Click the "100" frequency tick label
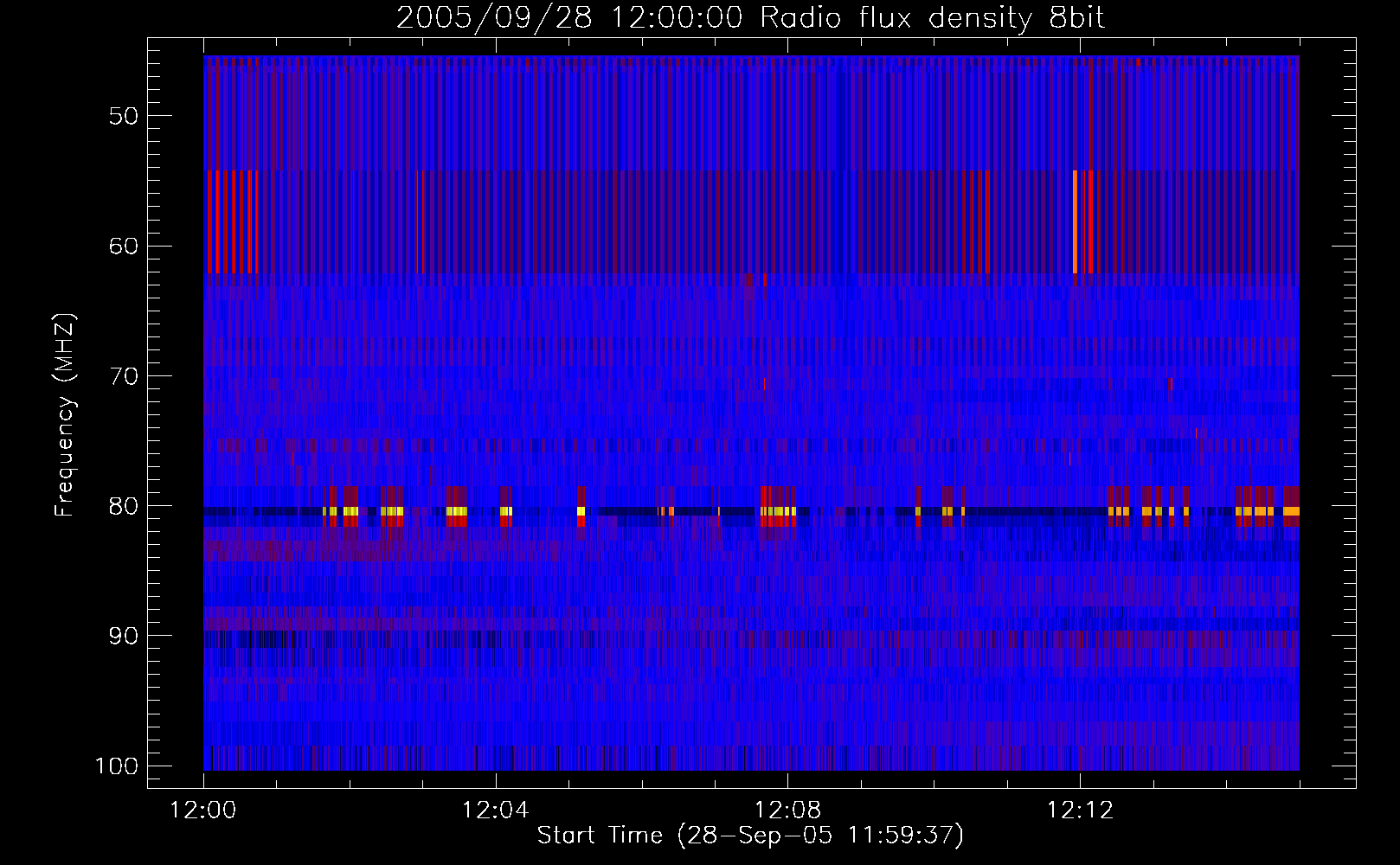Viewport: 1400px width, 865px height. tap(117, 766)
